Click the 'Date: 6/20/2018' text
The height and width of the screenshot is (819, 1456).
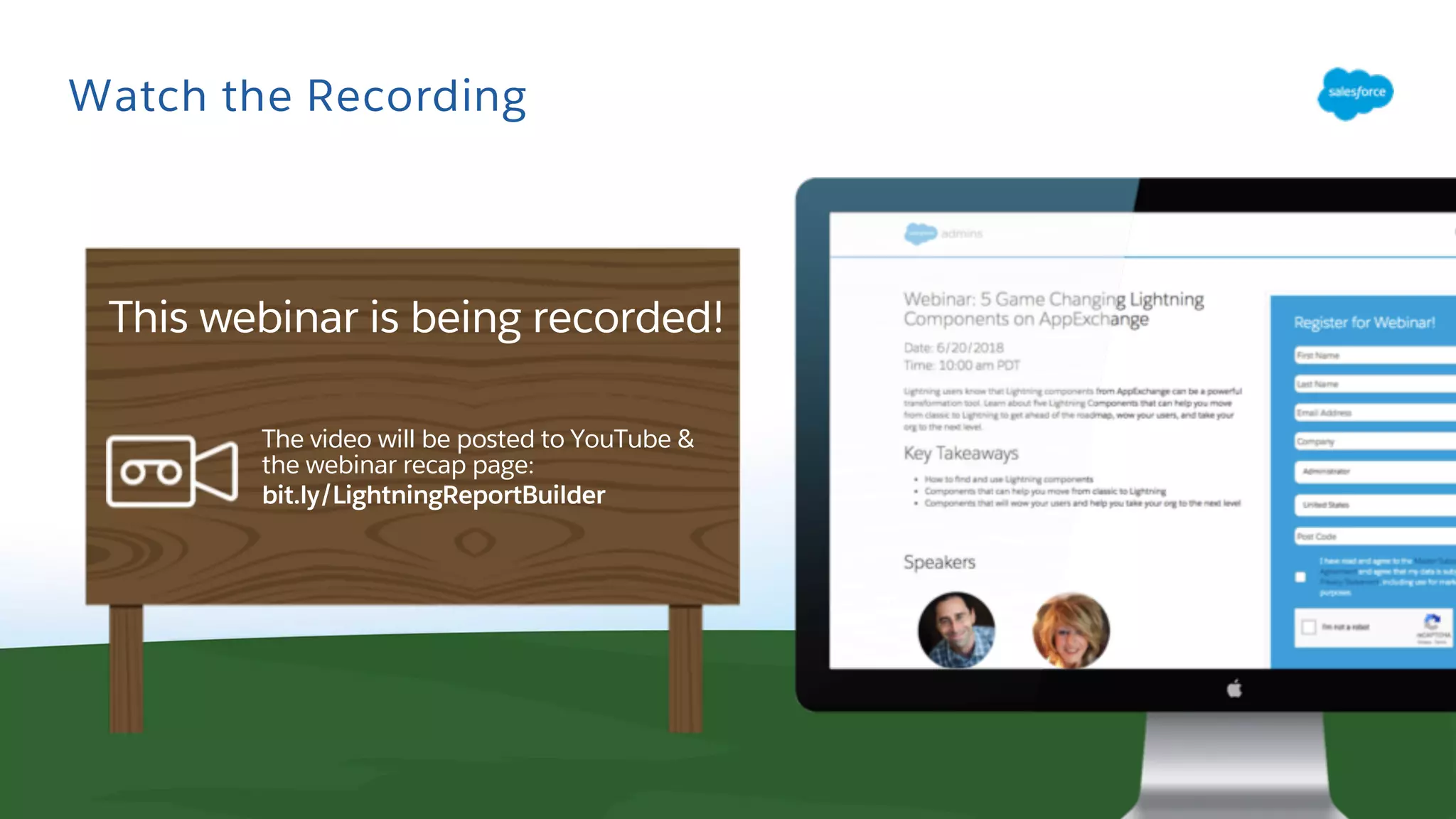point(953,348)
